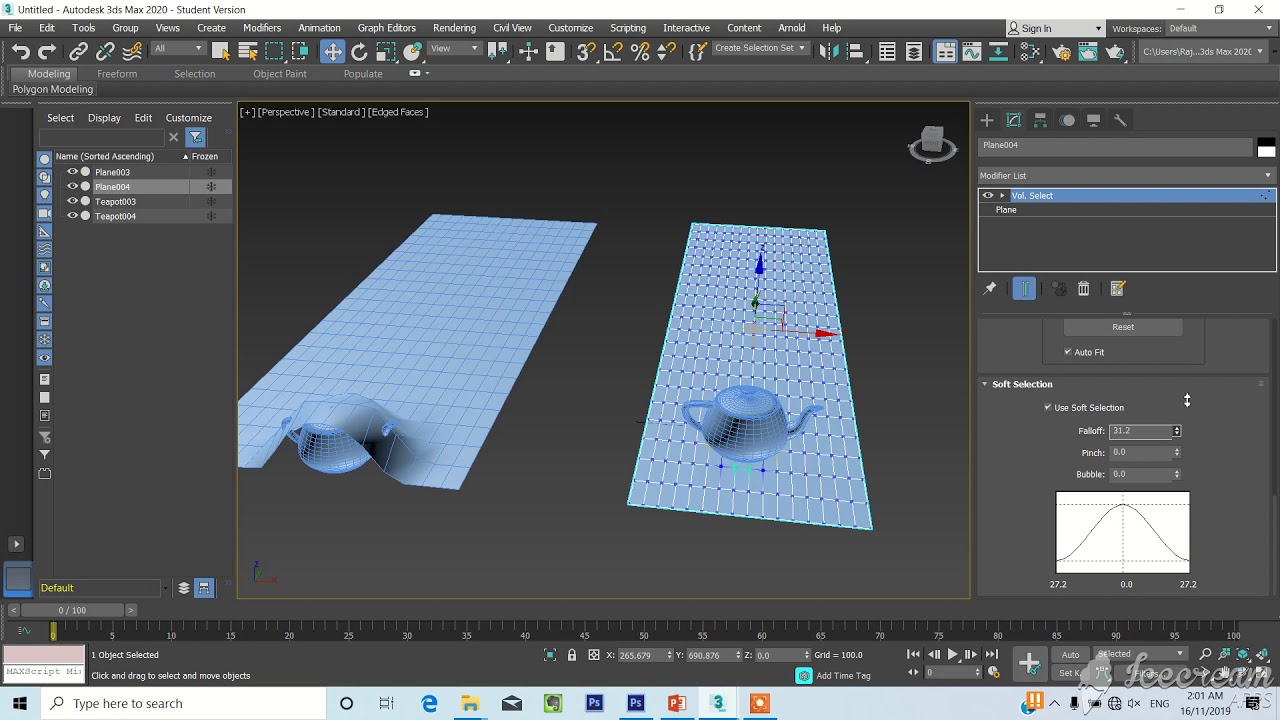Expand the Vol. Select sub-object tree

(1002, 196)
